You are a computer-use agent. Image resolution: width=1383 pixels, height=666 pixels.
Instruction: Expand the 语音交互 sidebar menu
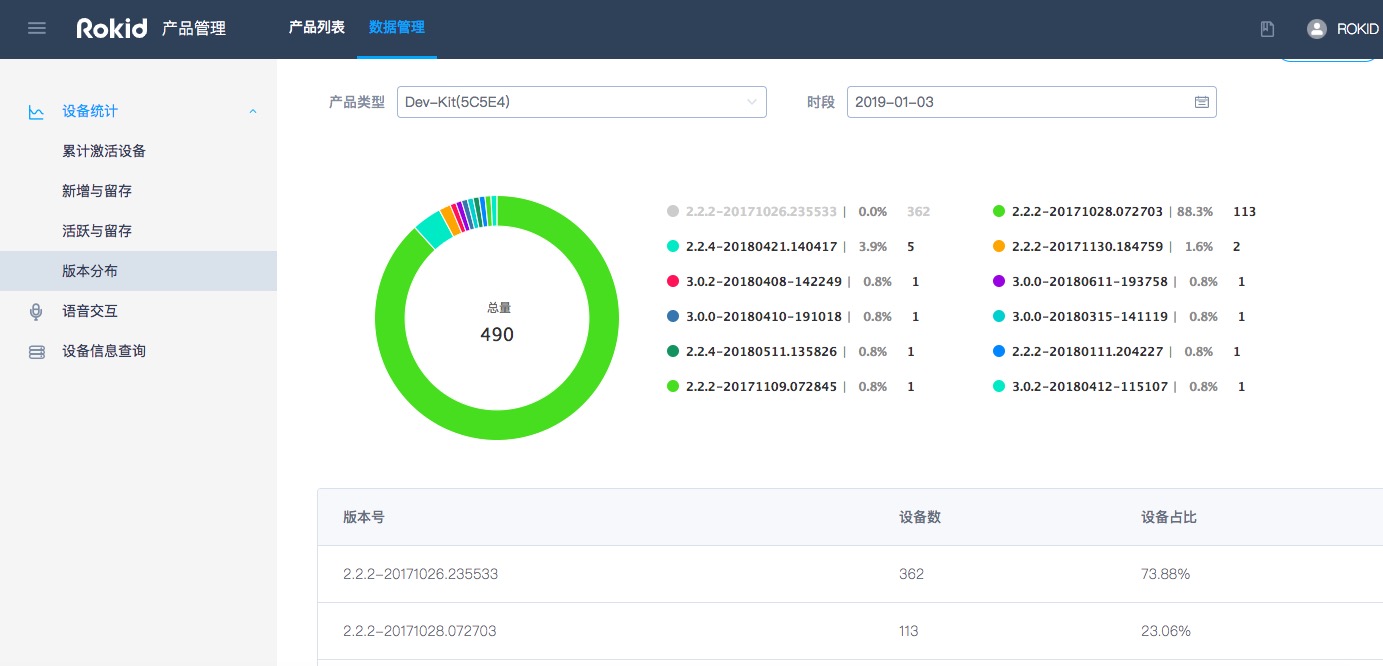click(90, 311)
